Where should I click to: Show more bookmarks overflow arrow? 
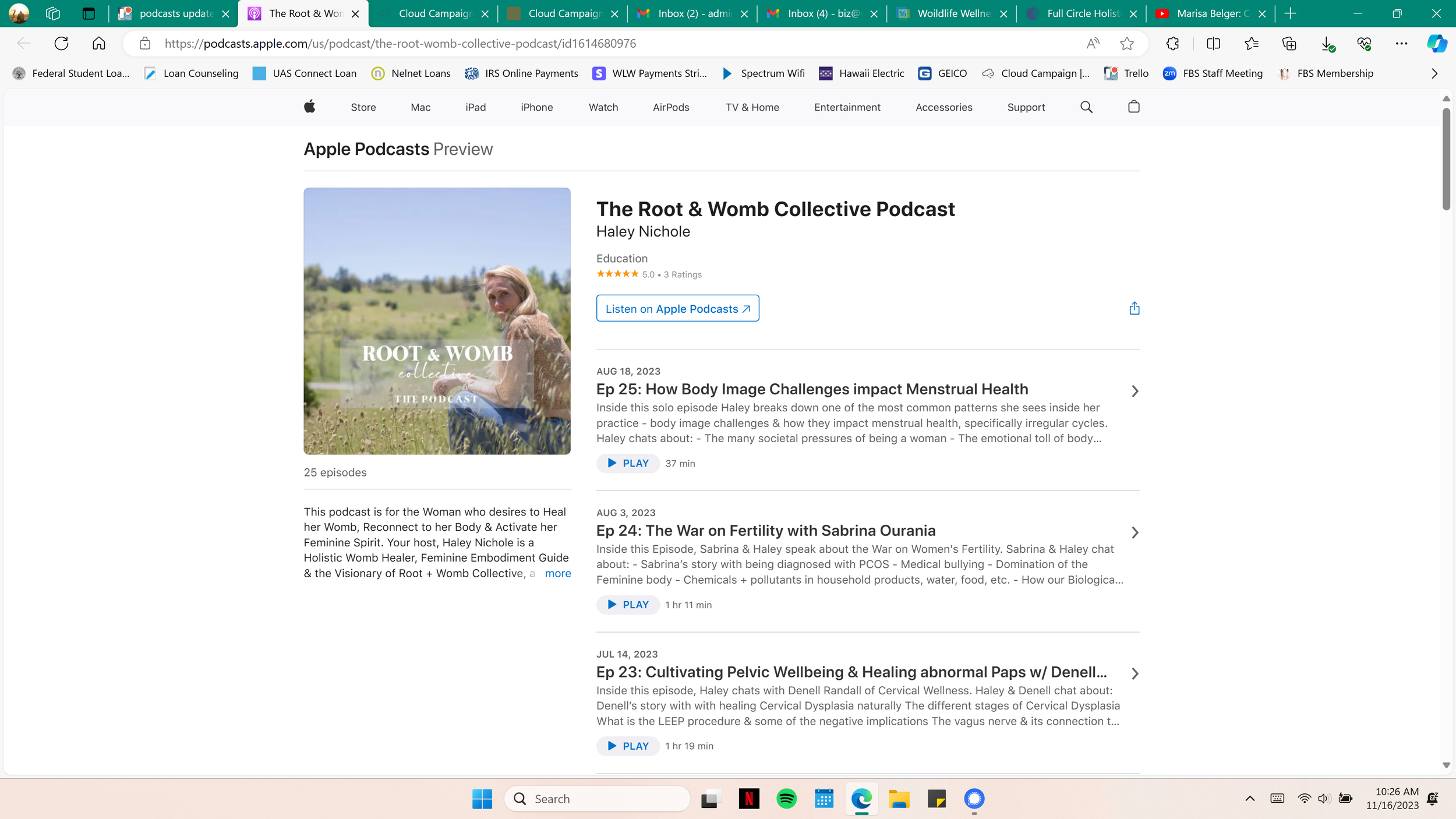[x=1434, y=73]
